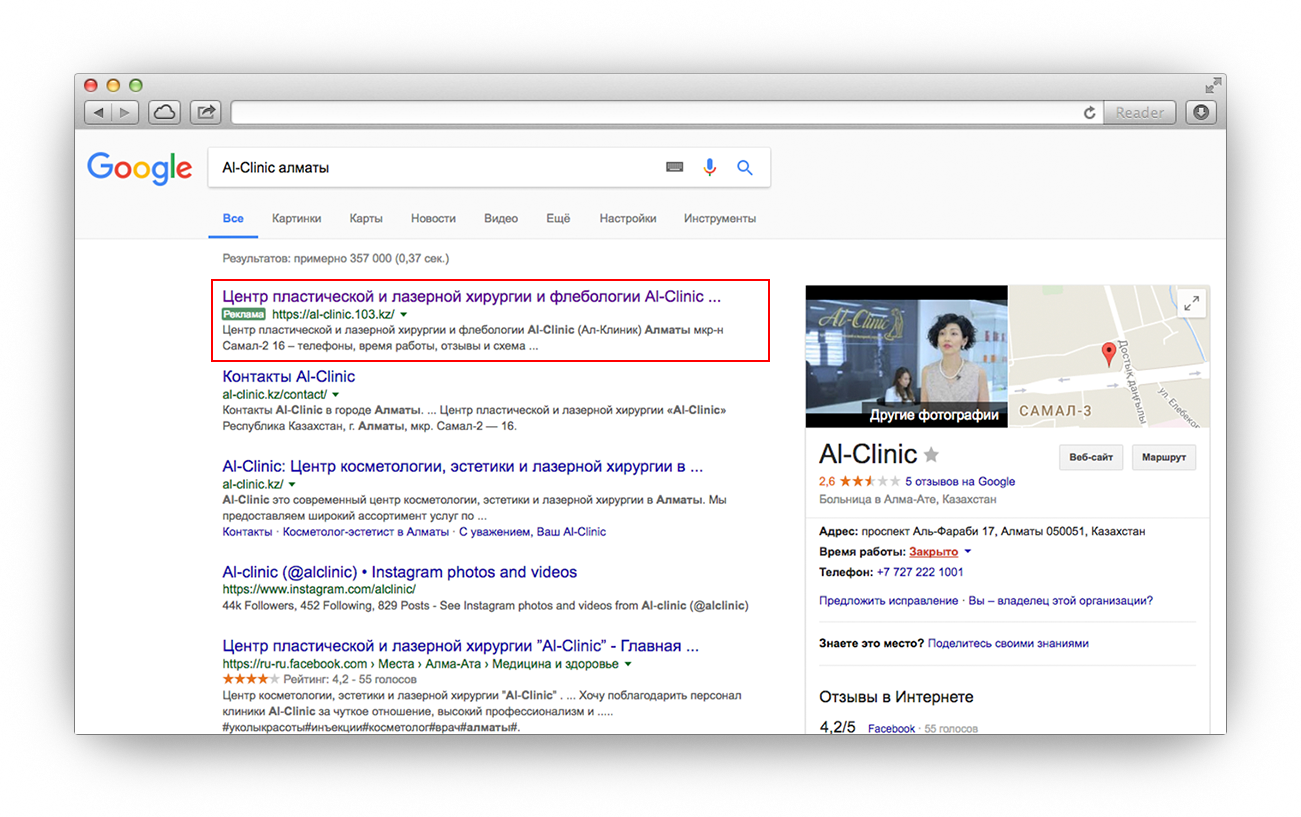The height and width of the screenshot is (817, 1301).
Task: Reload the page with the refresh icon
Action: click(1089, 113)
